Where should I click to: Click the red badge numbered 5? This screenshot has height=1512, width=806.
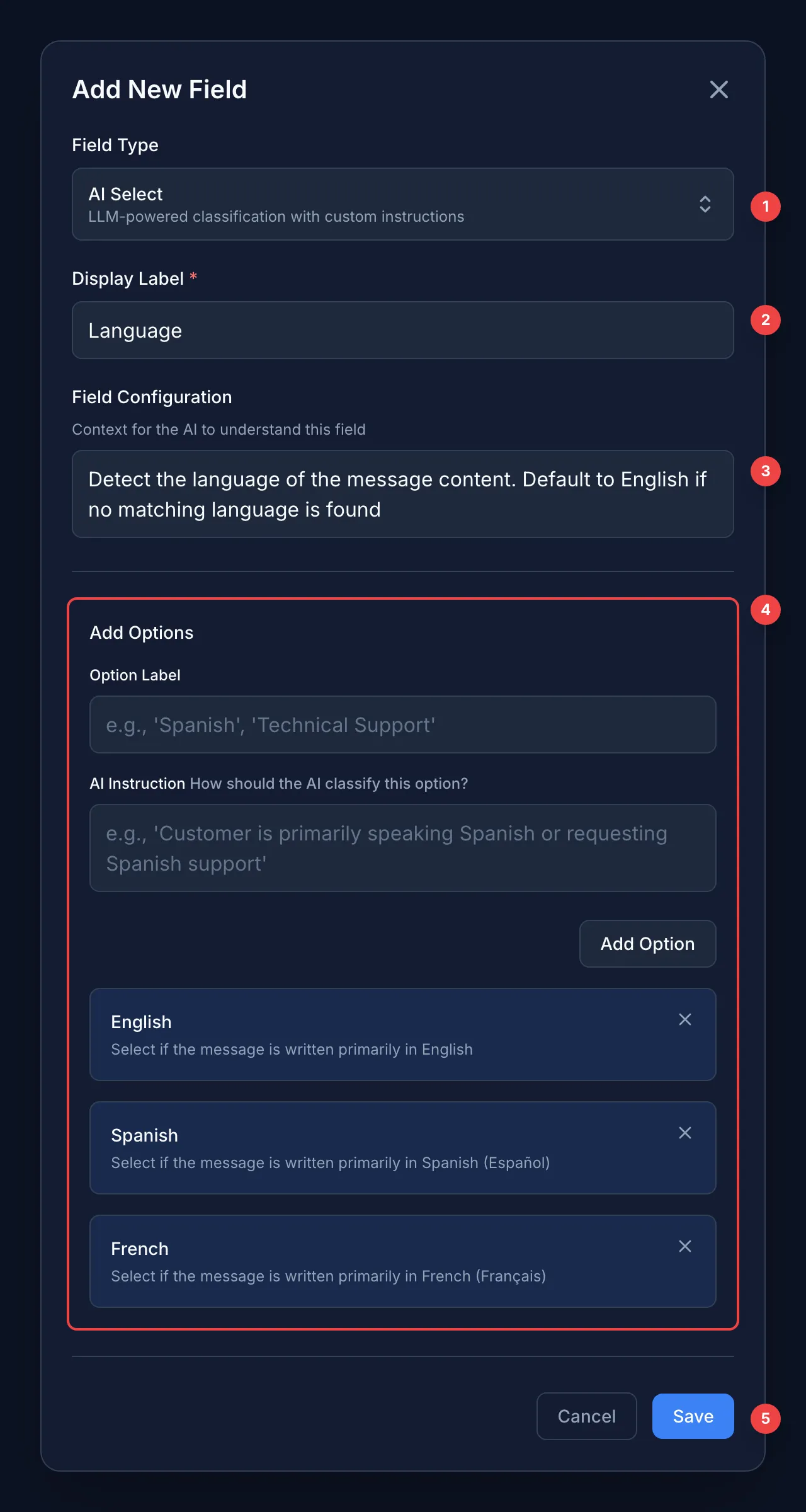766,1418
